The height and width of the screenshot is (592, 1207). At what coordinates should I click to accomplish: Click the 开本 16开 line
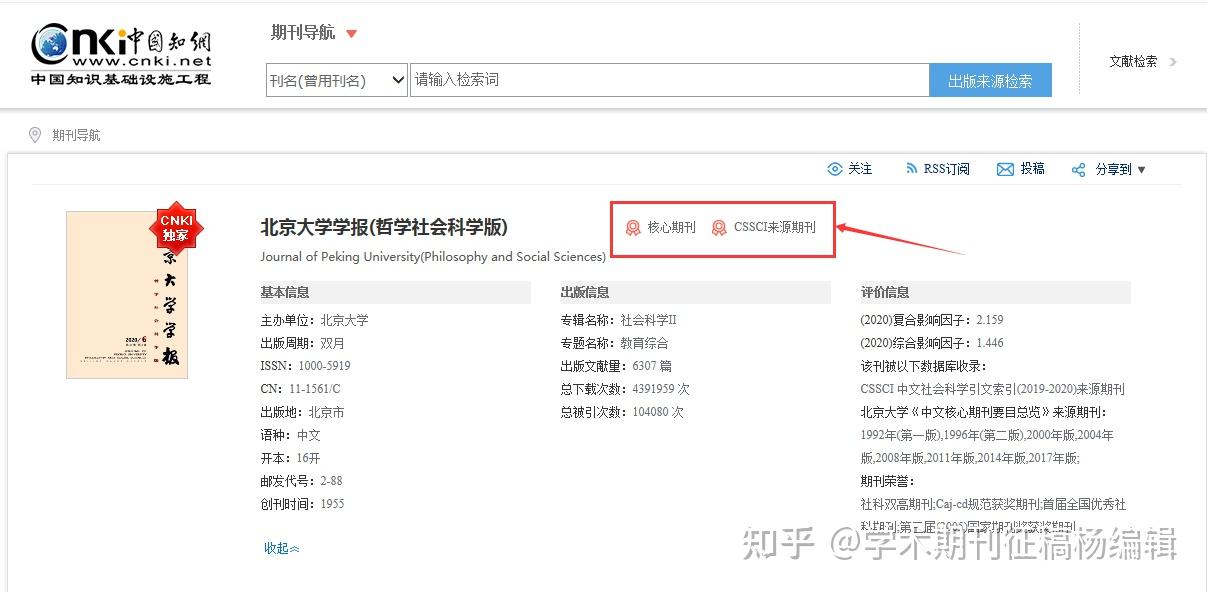pyautogui.click(x=290, y=458)
